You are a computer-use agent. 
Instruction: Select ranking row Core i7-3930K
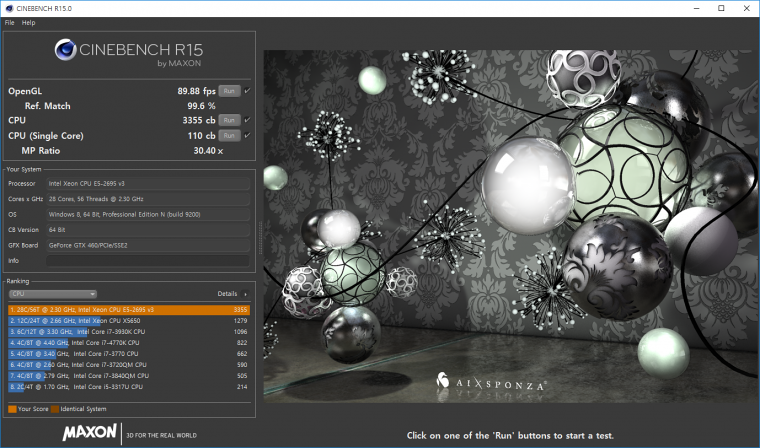(129, 332)
